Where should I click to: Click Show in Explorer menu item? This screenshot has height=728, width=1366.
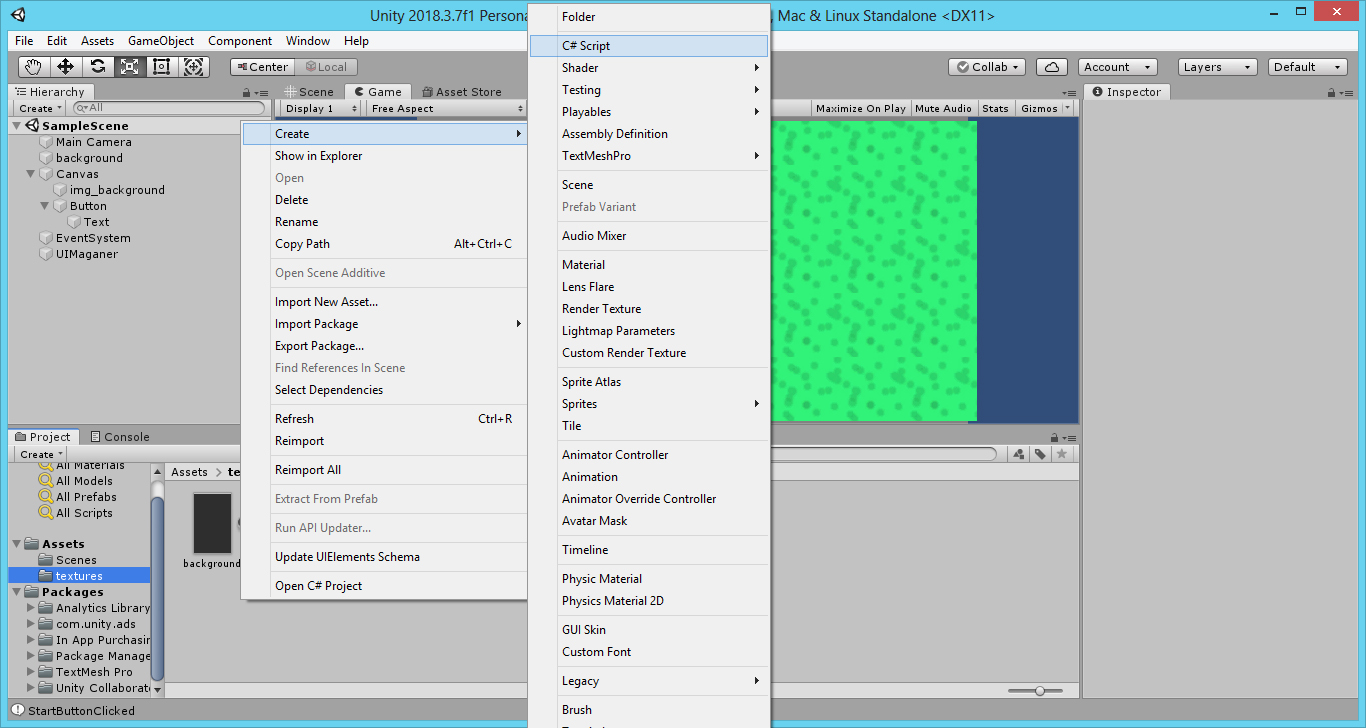pyautogui.click(x=385, y=156)
